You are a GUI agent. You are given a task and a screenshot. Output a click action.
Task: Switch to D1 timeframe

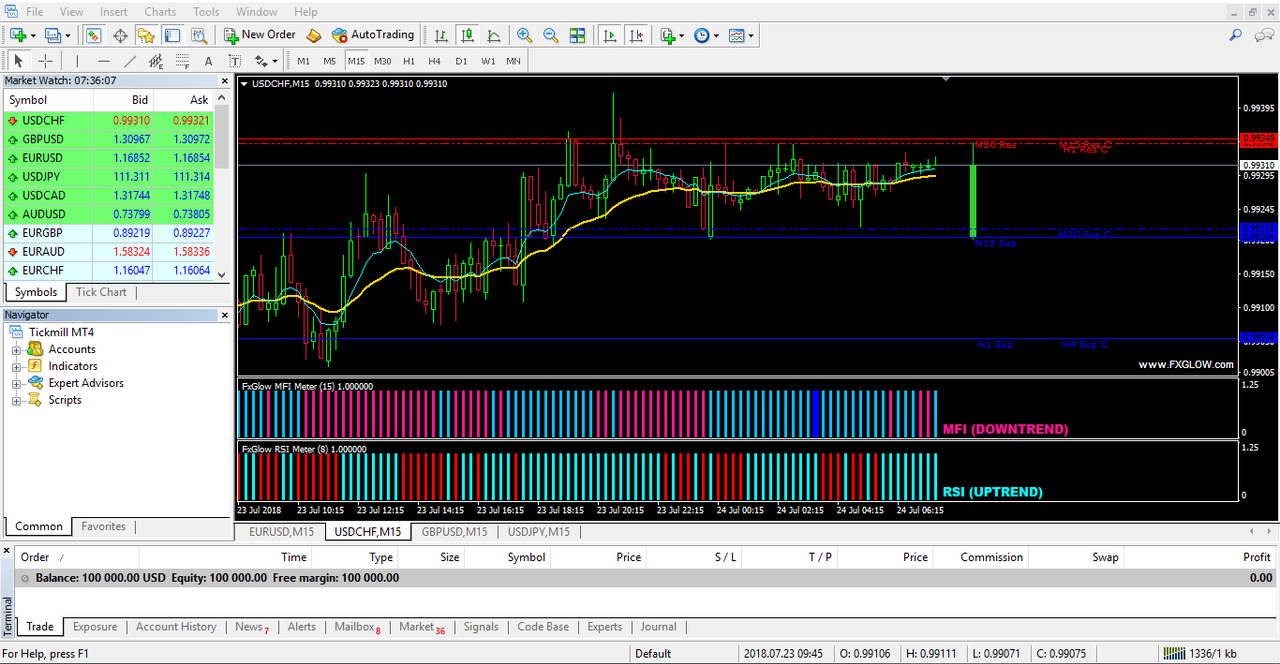[461, 61]
